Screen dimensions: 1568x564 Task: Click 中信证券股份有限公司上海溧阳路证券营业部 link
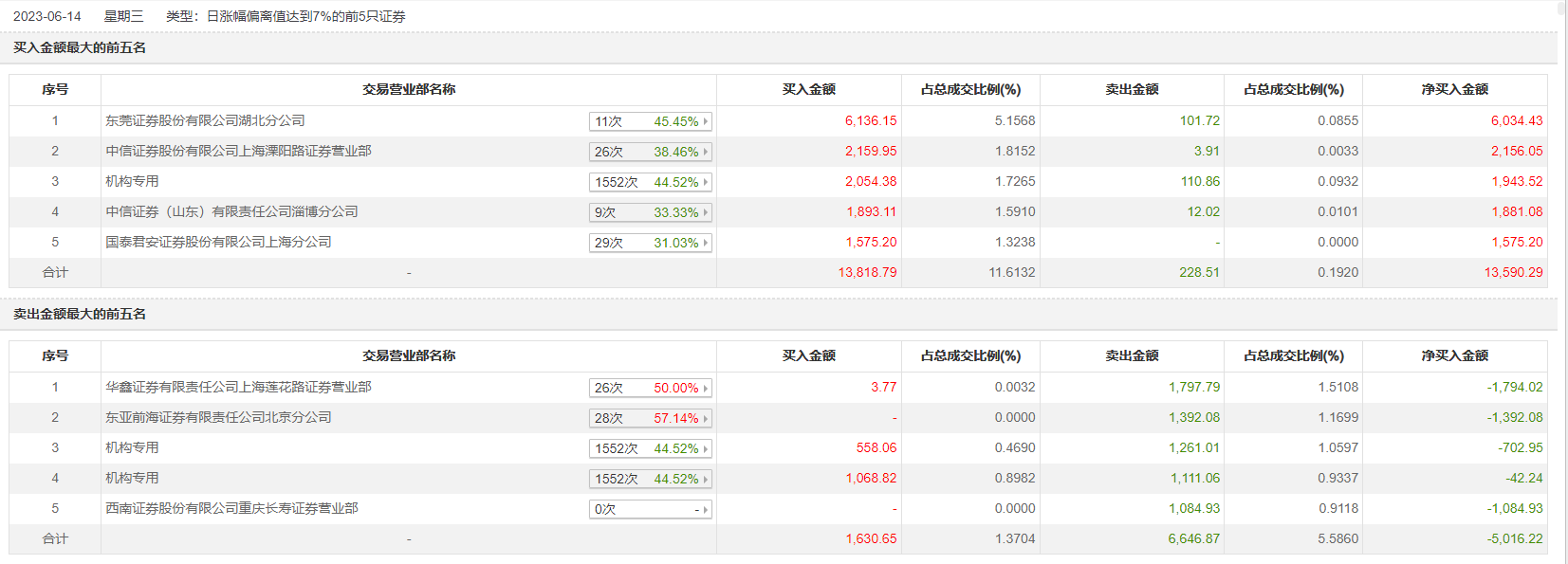tap(238, 151)
